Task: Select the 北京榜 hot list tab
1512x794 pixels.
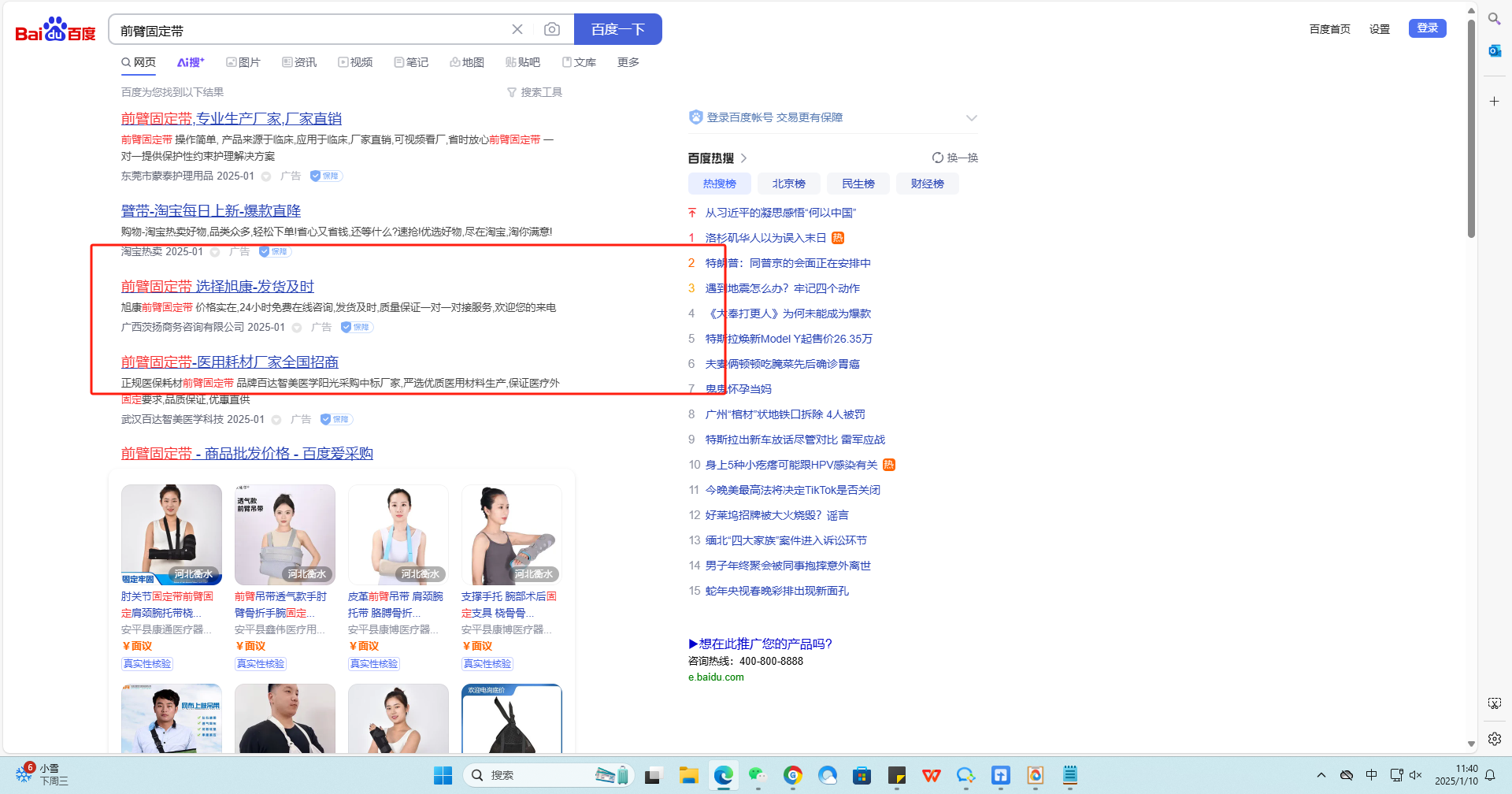Action: [788, 184]
